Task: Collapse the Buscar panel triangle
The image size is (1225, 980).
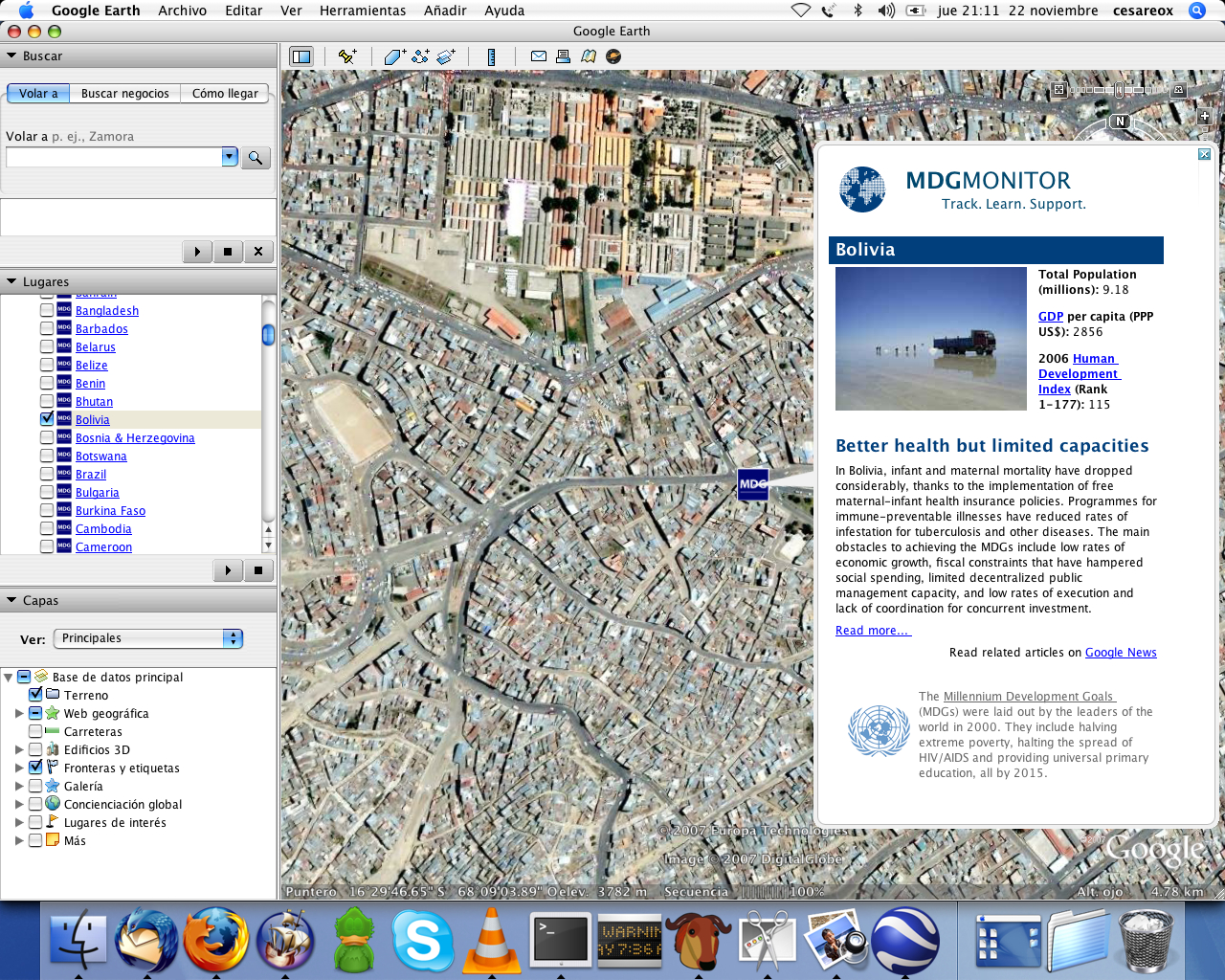Action: coord(11,56)
